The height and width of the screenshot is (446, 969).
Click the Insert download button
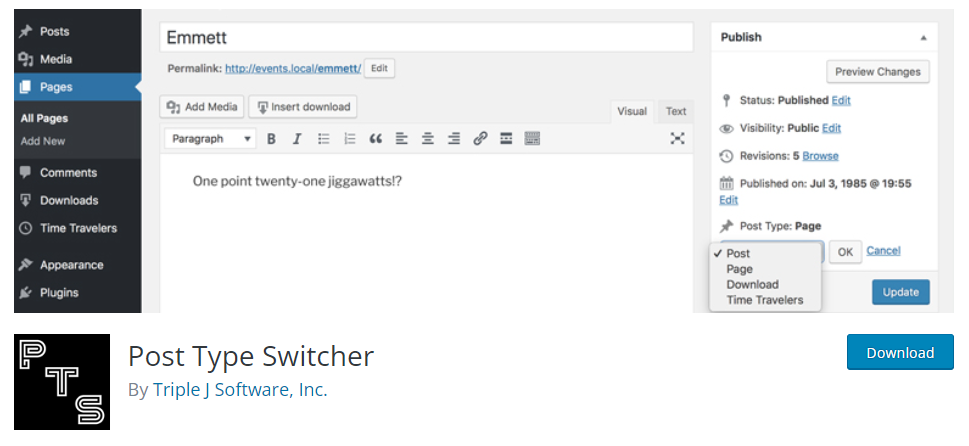click(x=303, y=107)
